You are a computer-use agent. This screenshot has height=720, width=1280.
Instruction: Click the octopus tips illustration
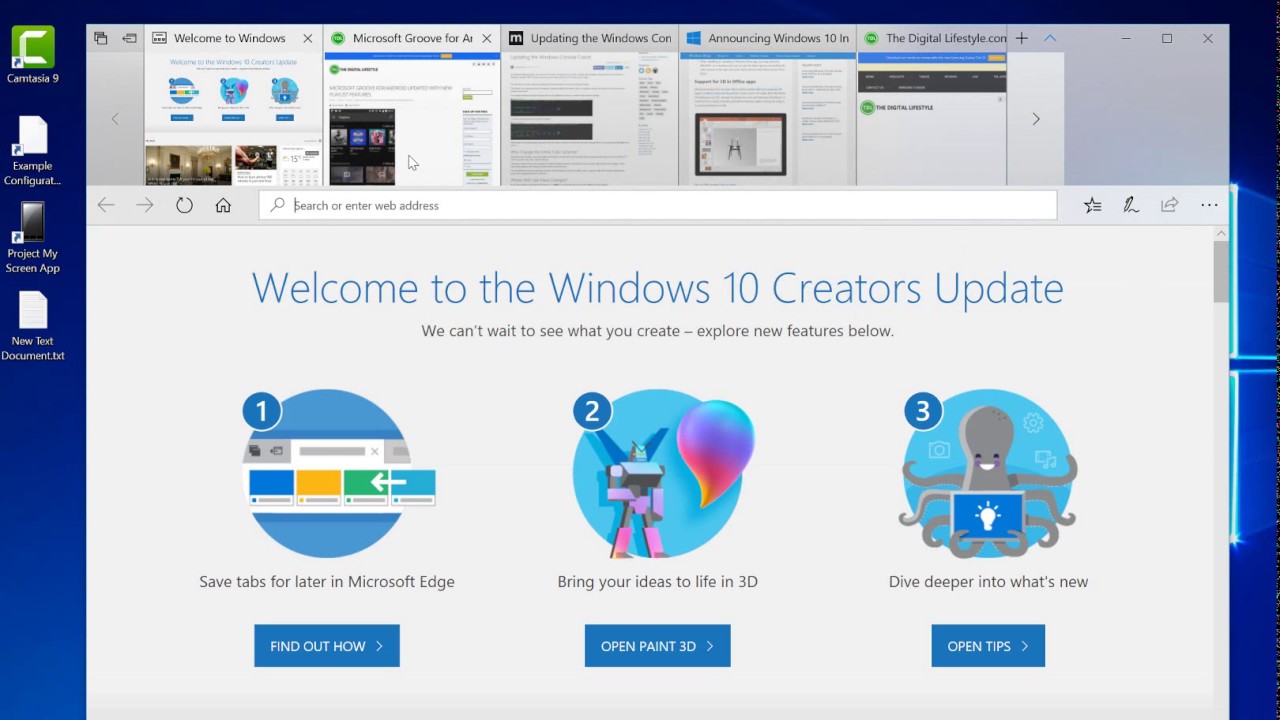(x=988, y=473)
